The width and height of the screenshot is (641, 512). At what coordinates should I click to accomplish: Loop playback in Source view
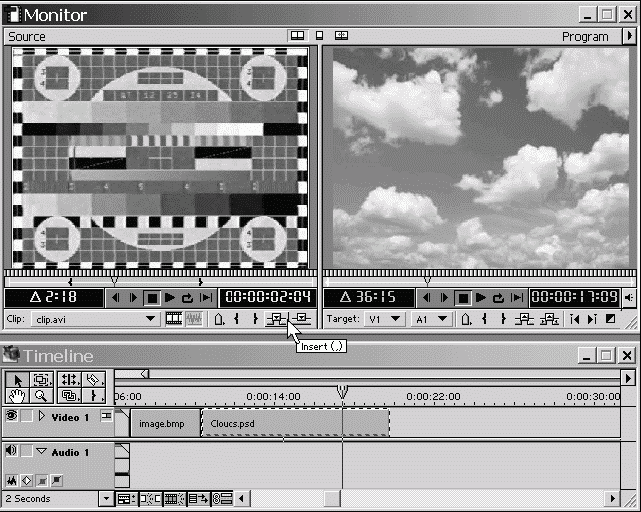[x=188, y=298]
